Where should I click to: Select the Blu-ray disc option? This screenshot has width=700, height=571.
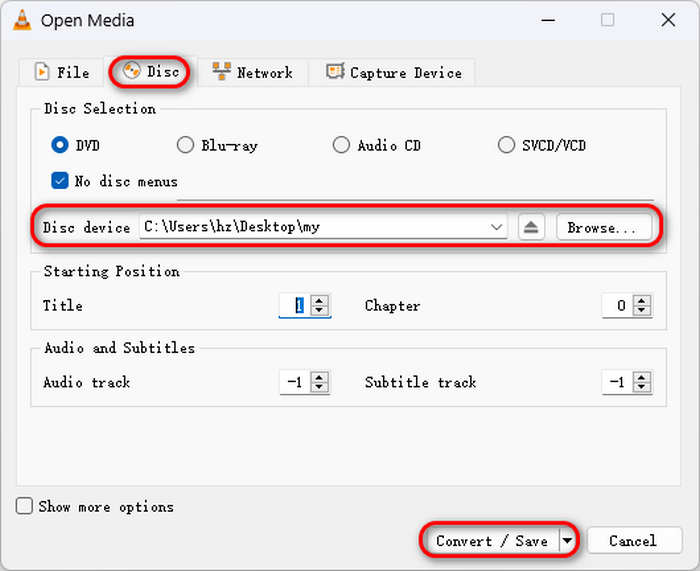(x=185, y=145)
